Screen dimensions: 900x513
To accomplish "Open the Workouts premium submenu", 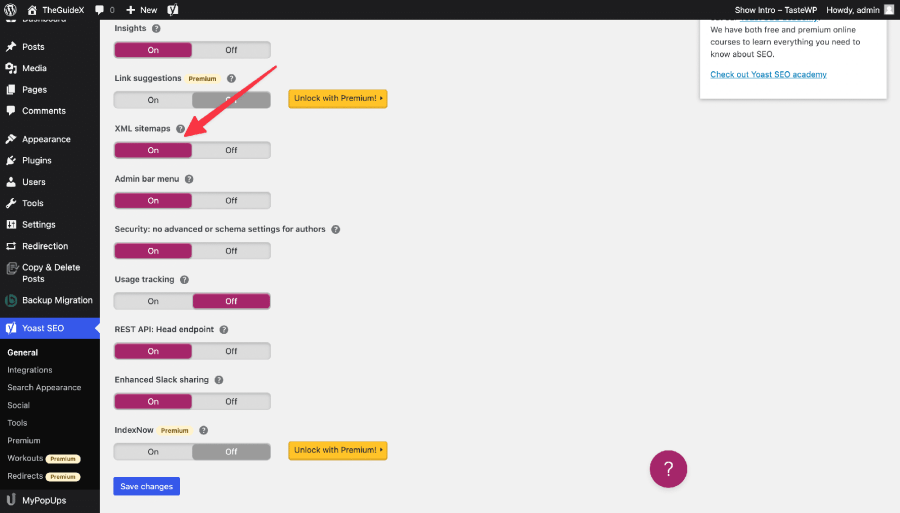I will 44,458.
